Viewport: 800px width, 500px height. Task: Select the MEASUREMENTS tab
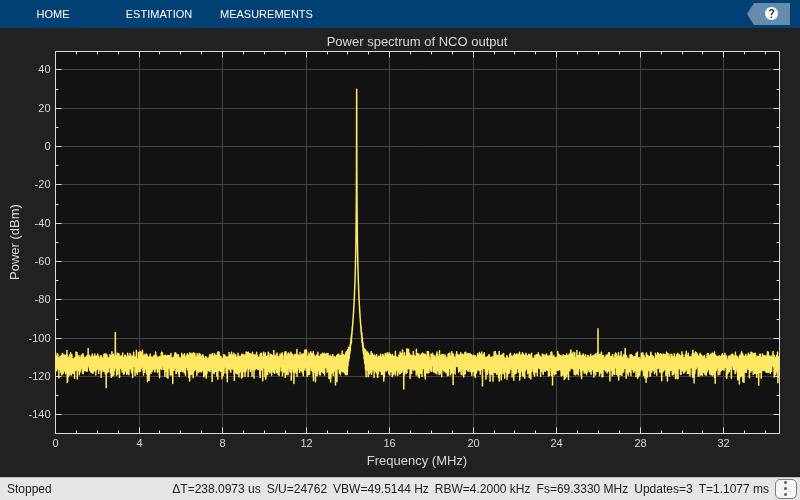pyautogui.click(x=266, y=14)
